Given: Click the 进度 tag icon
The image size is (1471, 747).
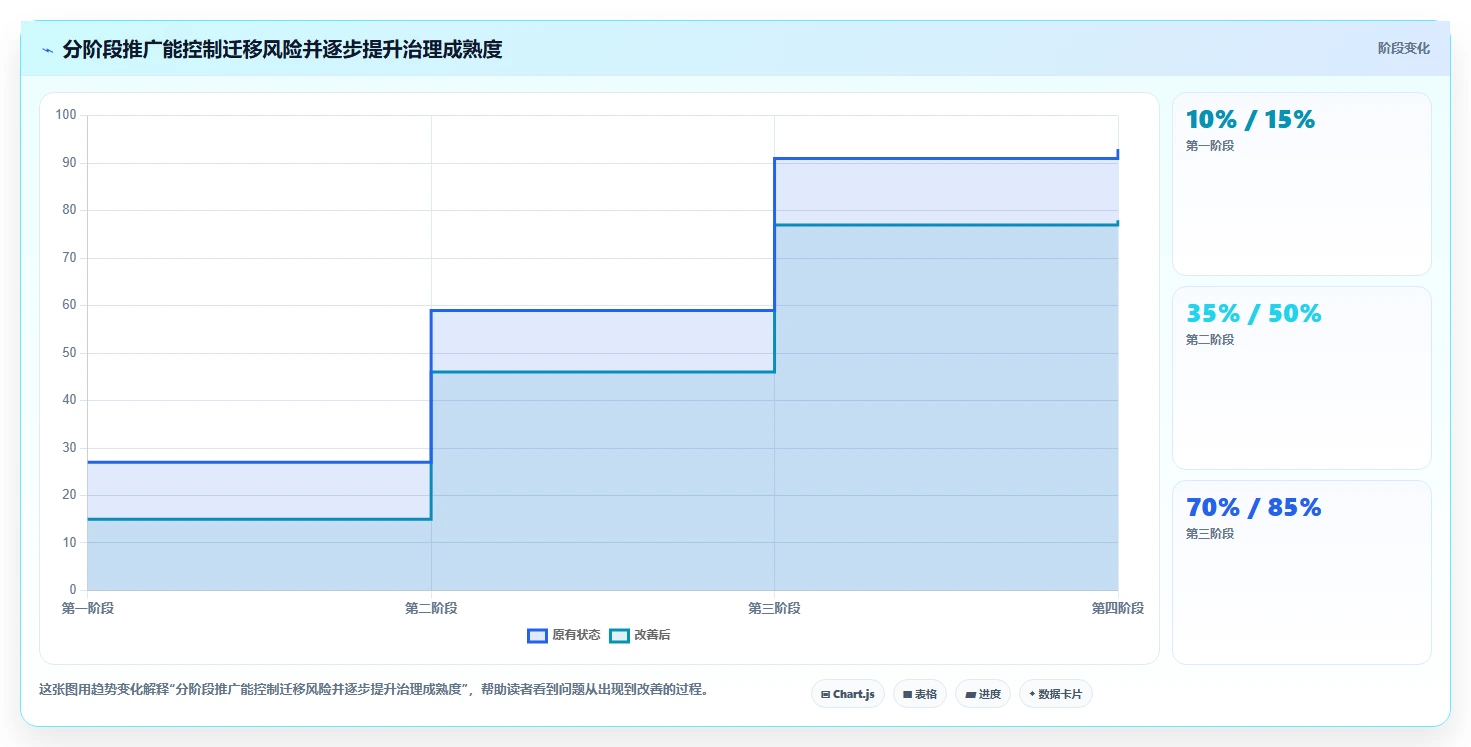Looking at the screenshot, I should [970, 694].
